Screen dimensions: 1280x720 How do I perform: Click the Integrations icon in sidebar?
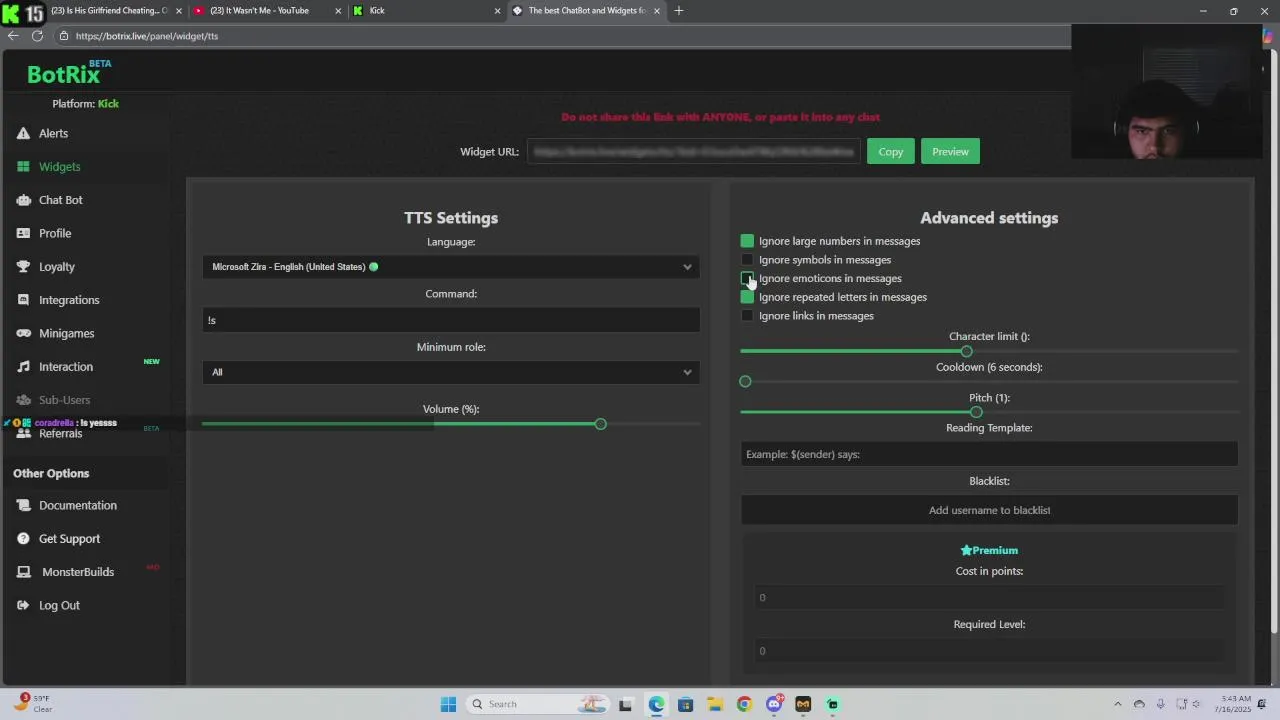pyautogui.click(x=23, y=300)
